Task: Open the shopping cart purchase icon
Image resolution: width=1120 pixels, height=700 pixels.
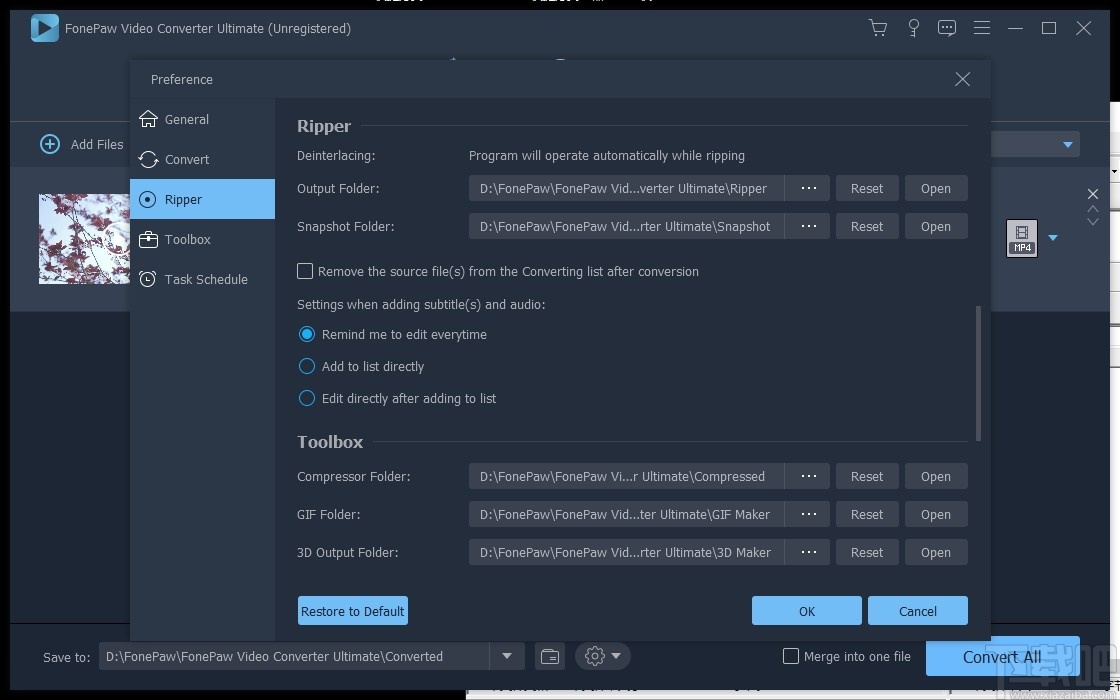Action: click(x=878, y=28)
